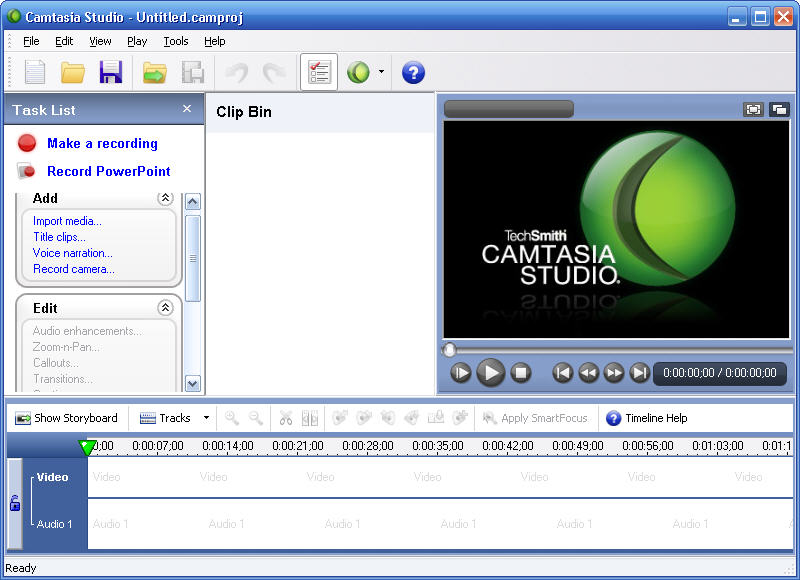Open Help with the blue question mark icon
Viewport: 800px width, 580px height.
(x=413, y=72)
